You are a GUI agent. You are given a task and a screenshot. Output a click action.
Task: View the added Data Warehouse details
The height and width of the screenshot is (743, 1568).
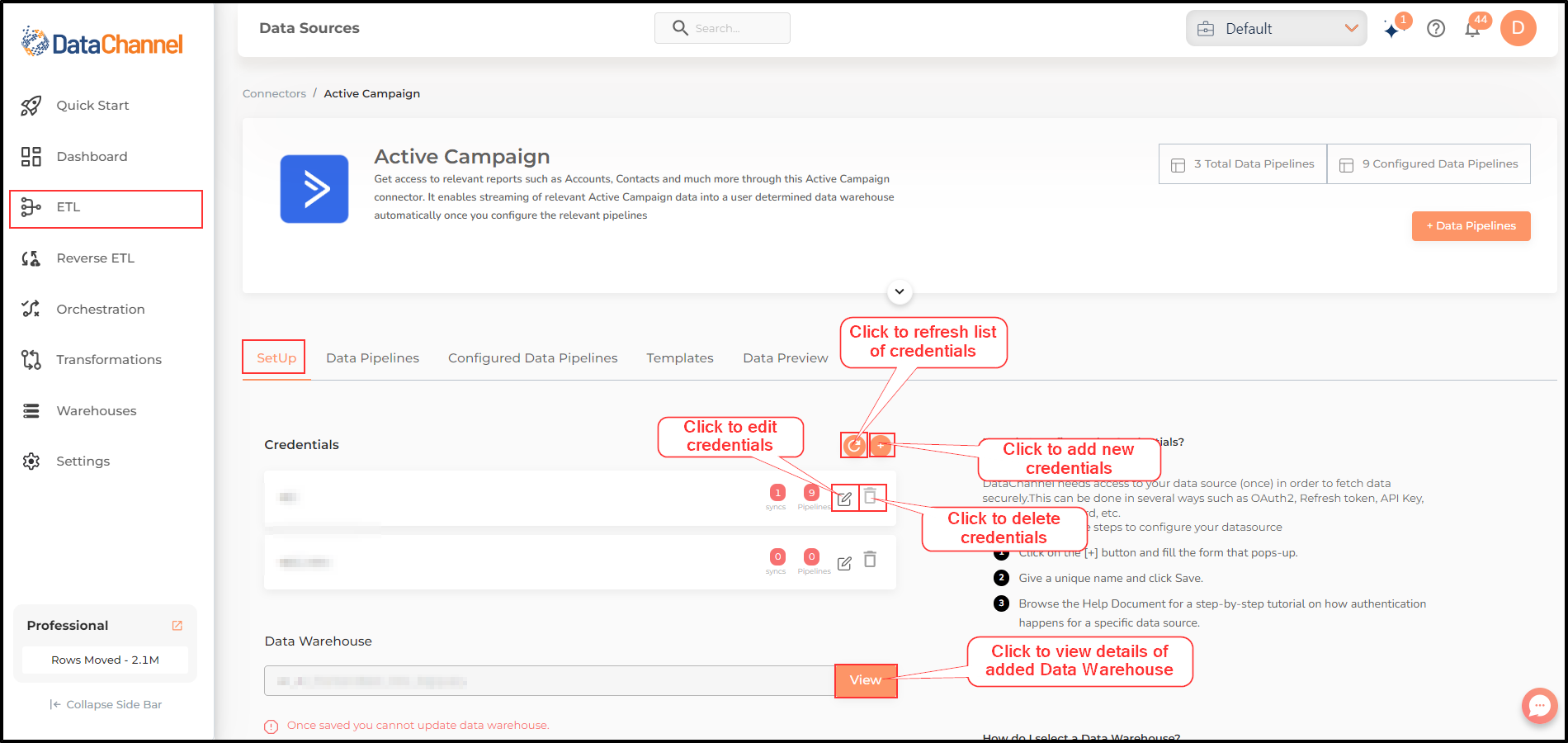tap(866, 681)
